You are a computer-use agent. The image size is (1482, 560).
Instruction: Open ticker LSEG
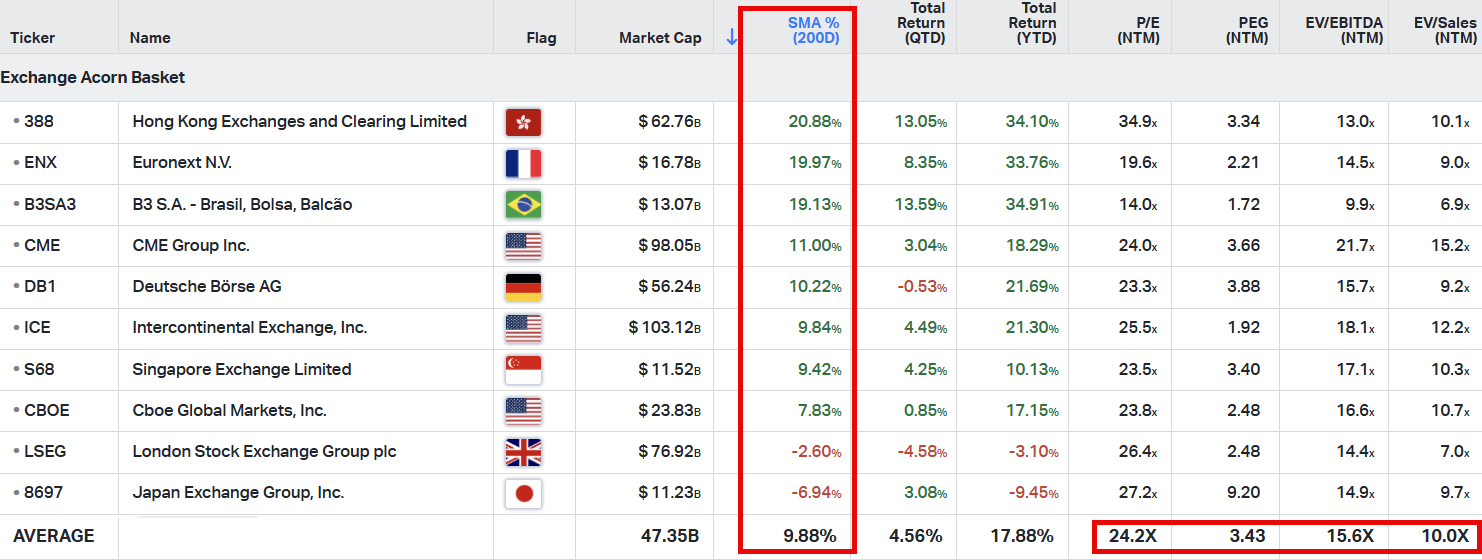tap(45, 451)
